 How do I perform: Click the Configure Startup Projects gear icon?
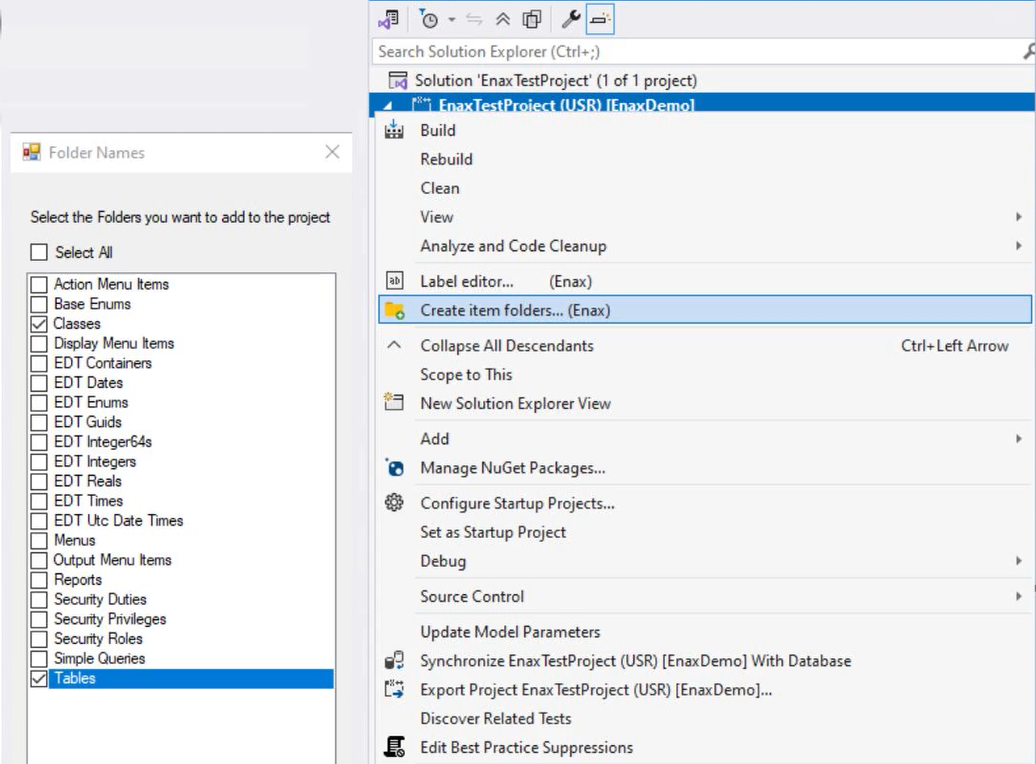394,503
